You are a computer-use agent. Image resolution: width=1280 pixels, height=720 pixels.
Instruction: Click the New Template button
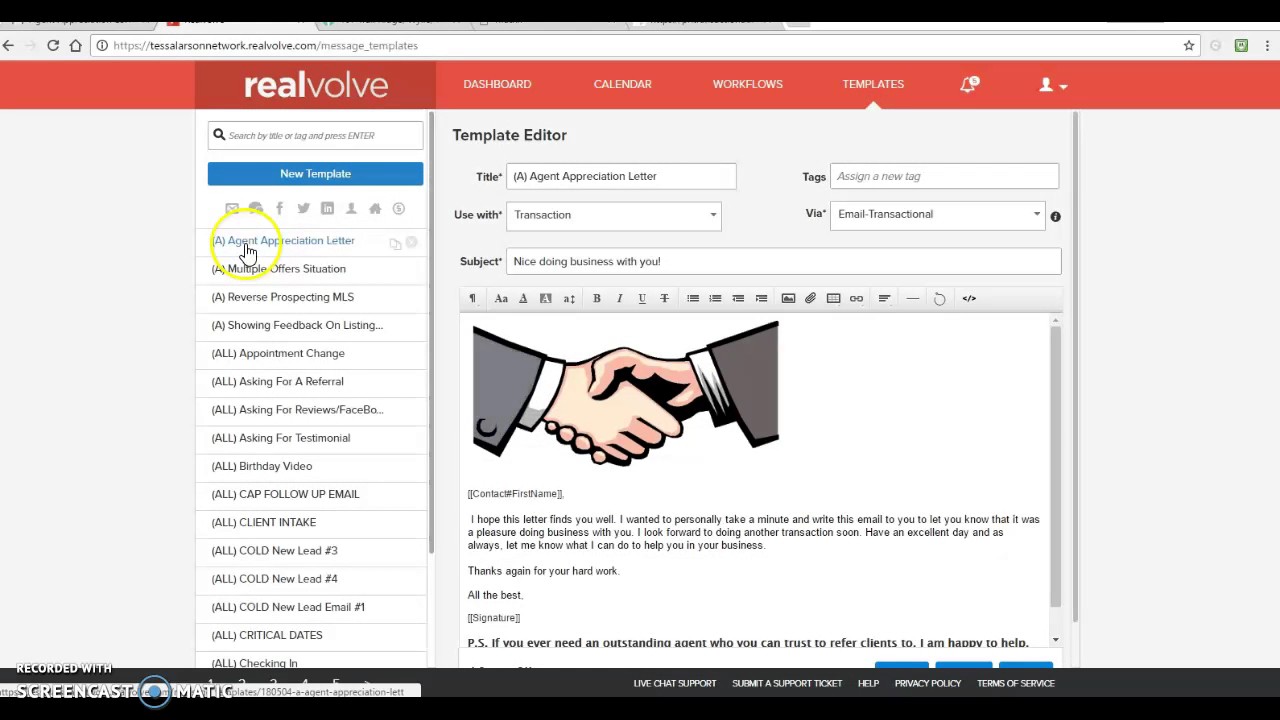pos(315,174)
